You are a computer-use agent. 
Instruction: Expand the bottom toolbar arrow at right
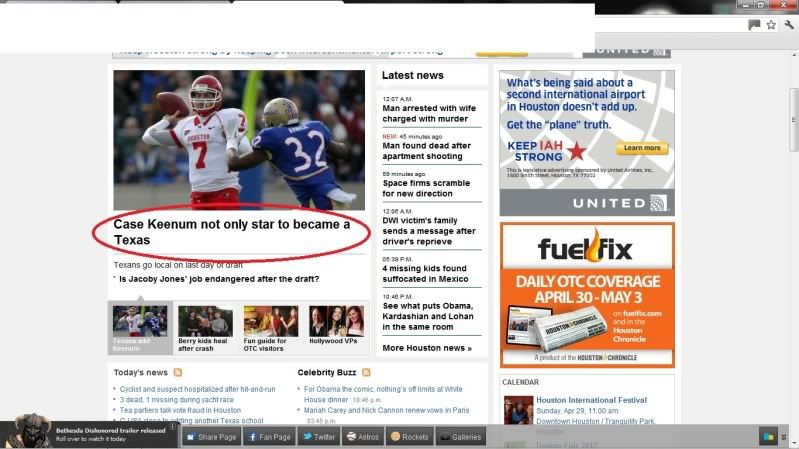pyautogui.click(x=784, y=437)
